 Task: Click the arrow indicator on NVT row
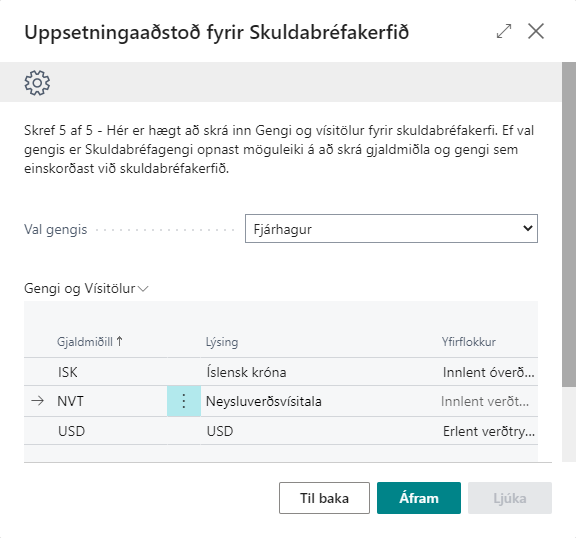[37, 401]
